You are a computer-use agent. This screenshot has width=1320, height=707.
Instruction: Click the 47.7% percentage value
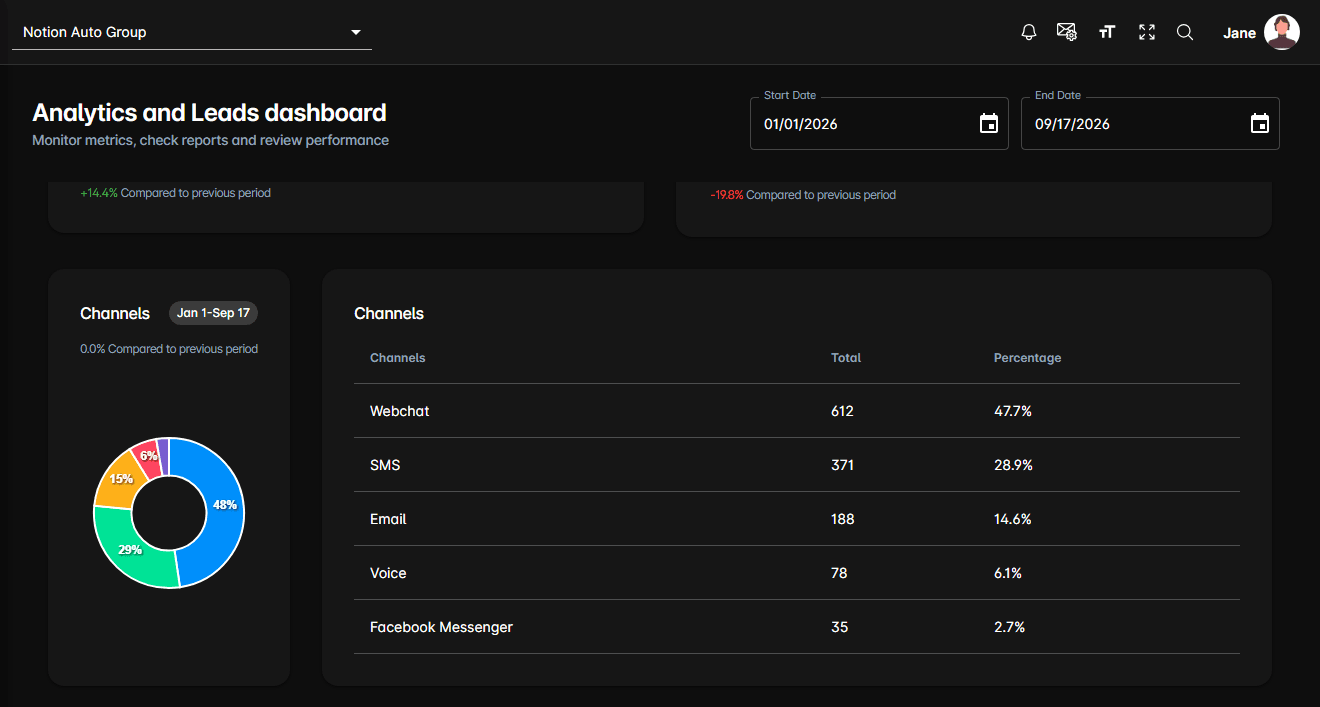[1013, 411]
